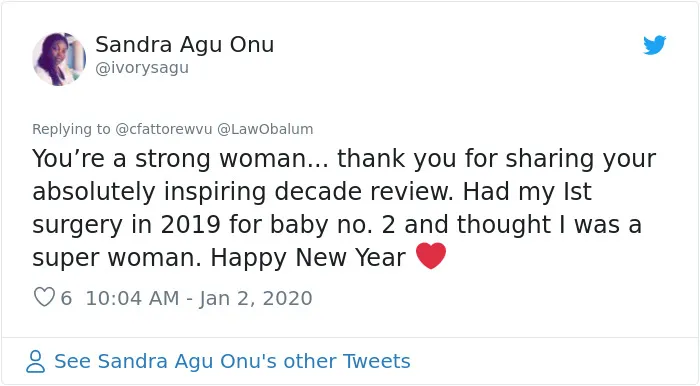This screenshot has height=386, width=700.
Task: Open the Twitter bird logo
Action: pyautogui.click(x=654, y=45)
